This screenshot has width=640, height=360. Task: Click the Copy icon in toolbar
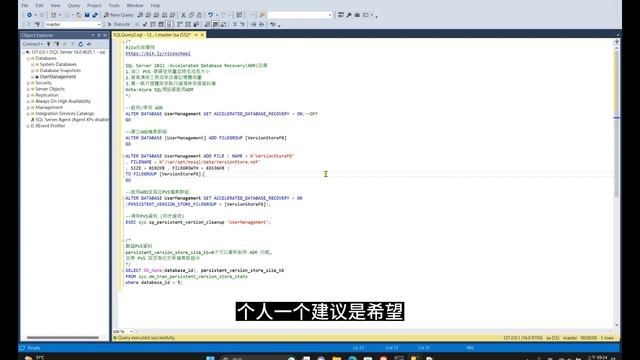click(191, 15)
